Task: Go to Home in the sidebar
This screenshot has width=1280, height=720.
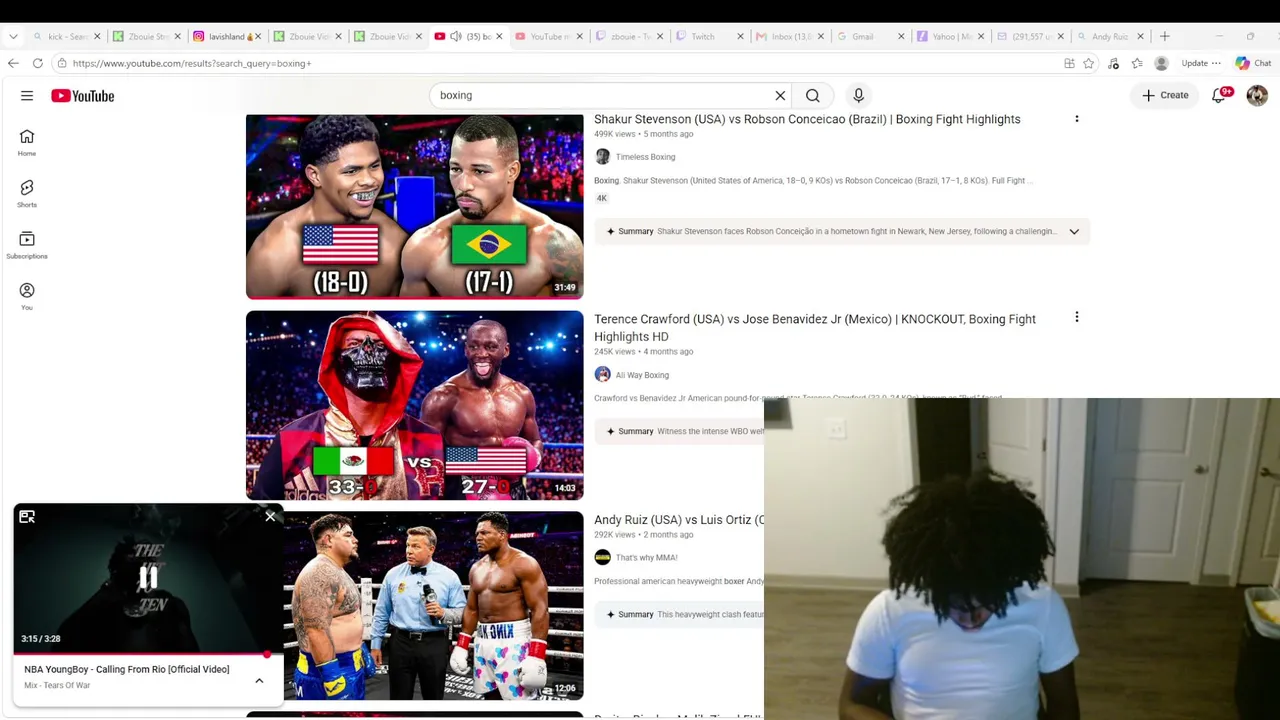Action: tap(27, 143)
